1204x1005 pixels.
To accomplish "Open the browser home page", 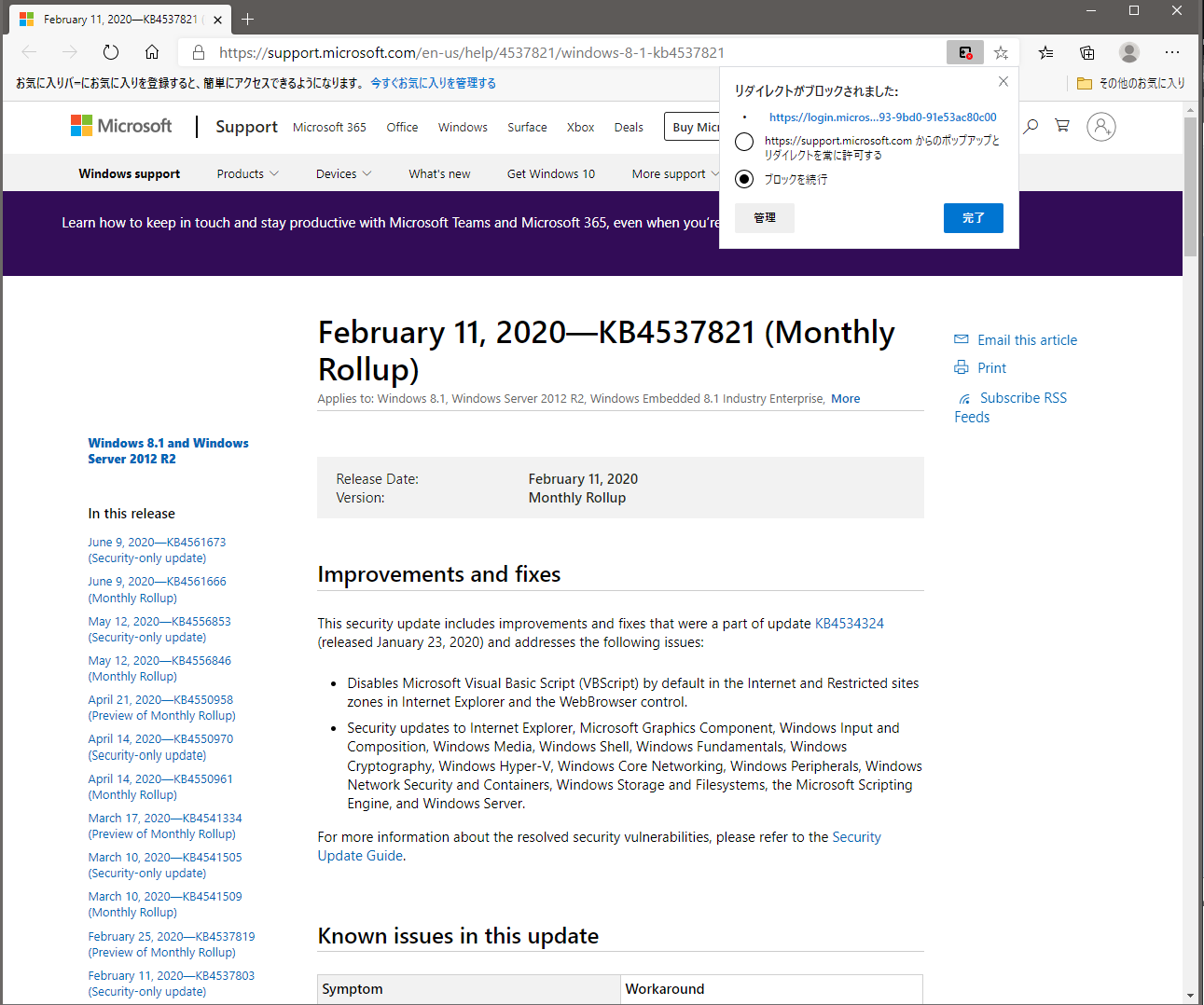I will [x=152, y=52].
